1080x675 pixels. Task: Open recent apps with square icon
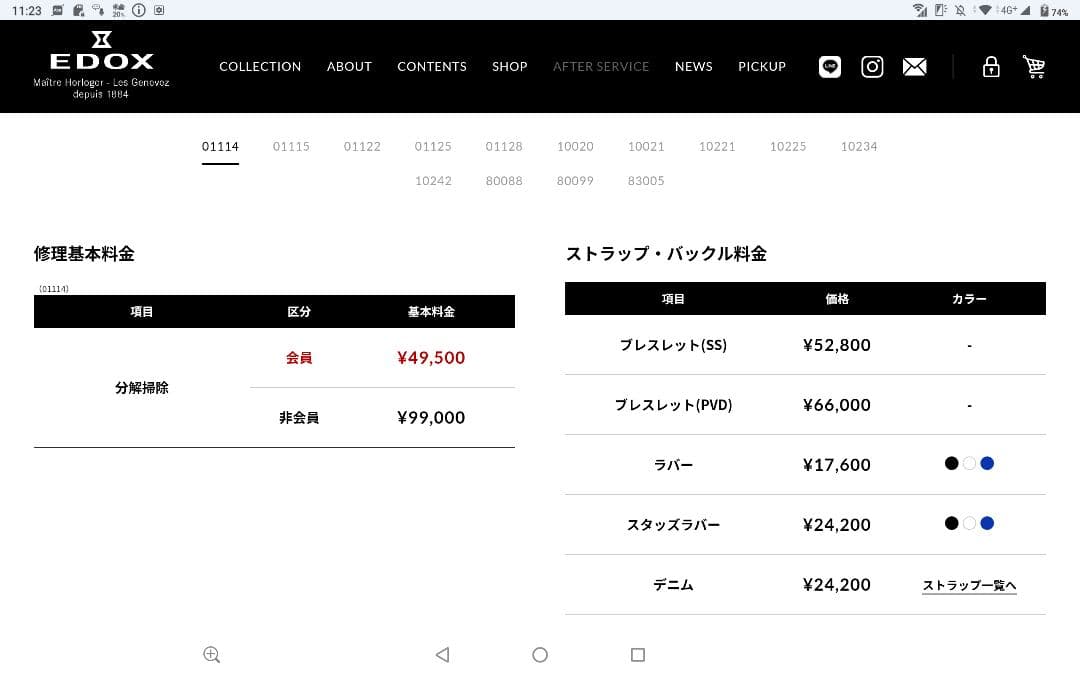point(638,654)
